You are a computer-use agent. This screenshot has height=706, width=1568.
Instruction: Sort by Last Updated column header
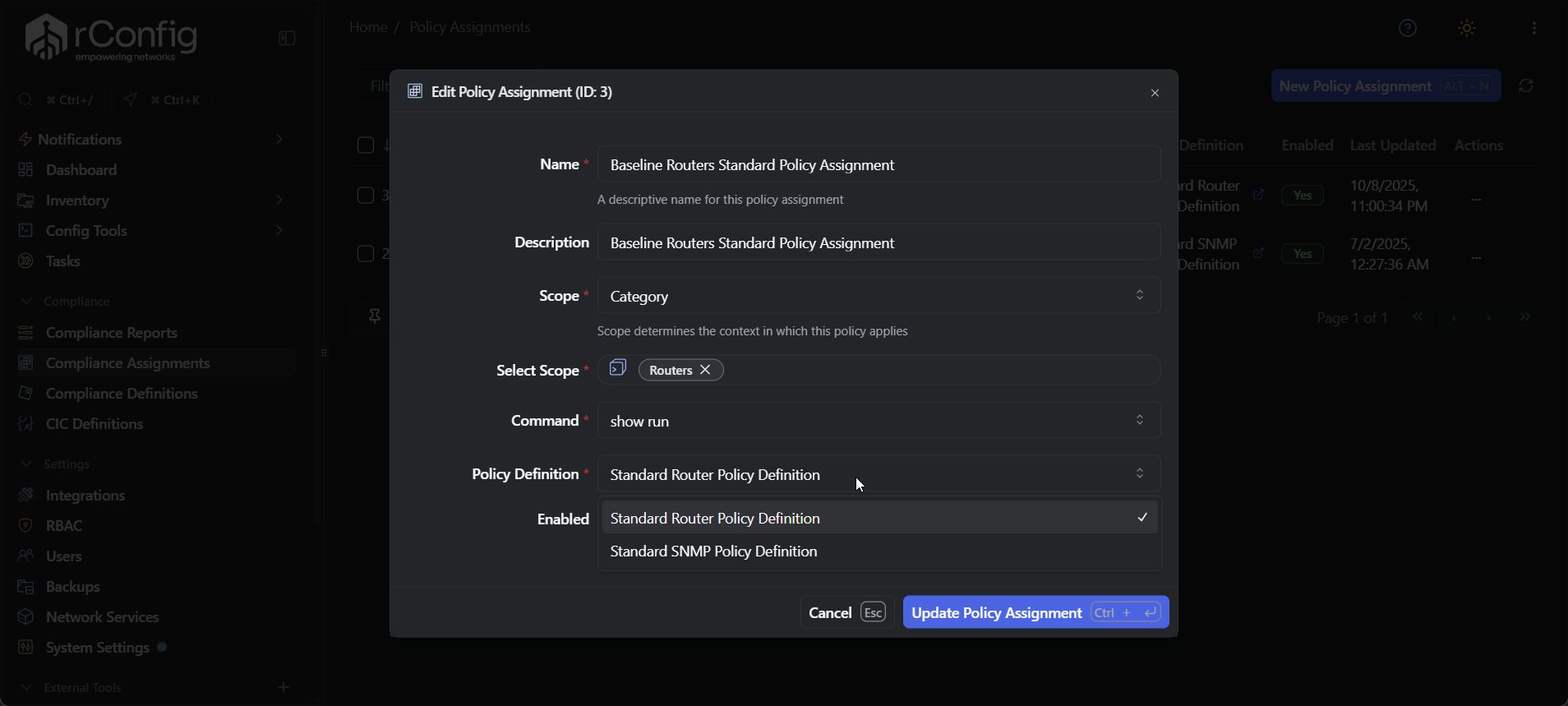tap(1393, 145)
